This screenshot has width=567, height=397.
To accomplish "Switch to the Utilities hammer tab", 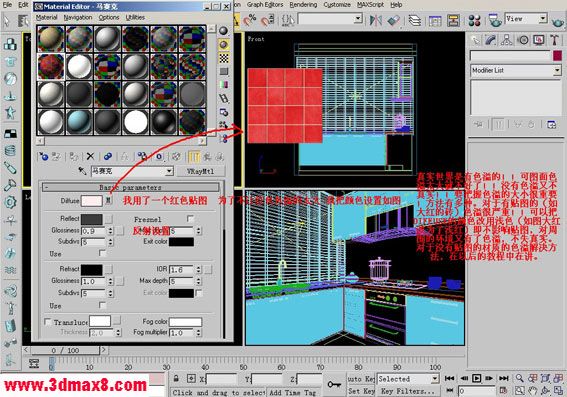I will [555, 40].
